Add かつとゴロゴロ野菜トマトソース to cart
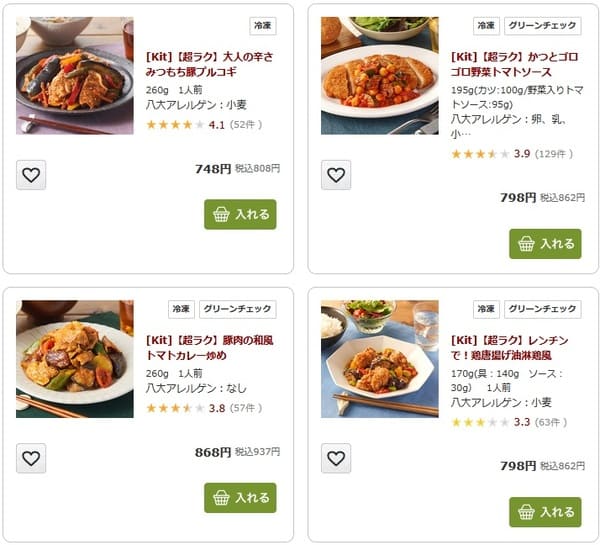This screenshot has height=545, width=600. tap(545, 244)
